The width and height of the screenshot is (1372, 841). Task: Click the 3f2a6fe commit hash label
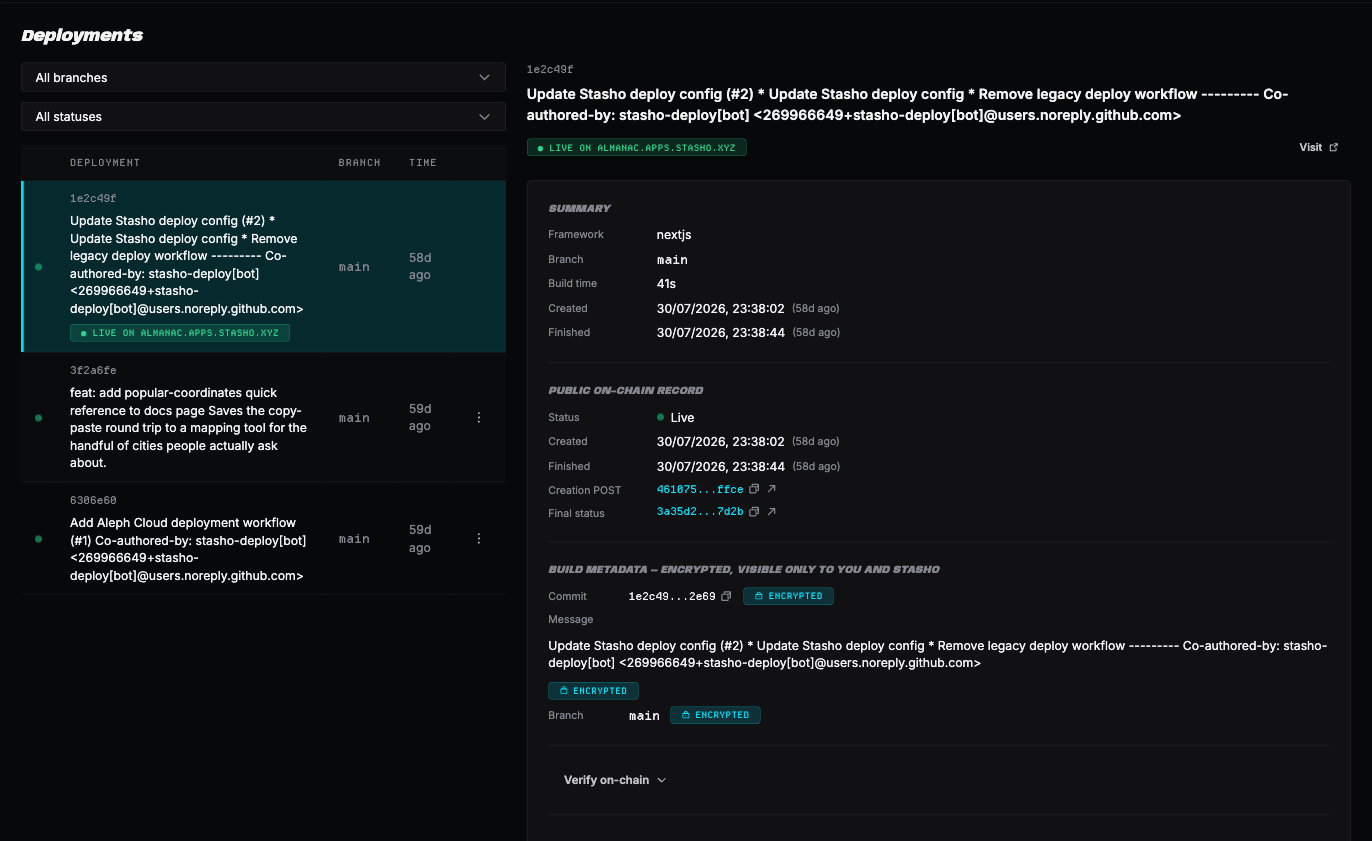click(93, 371)
